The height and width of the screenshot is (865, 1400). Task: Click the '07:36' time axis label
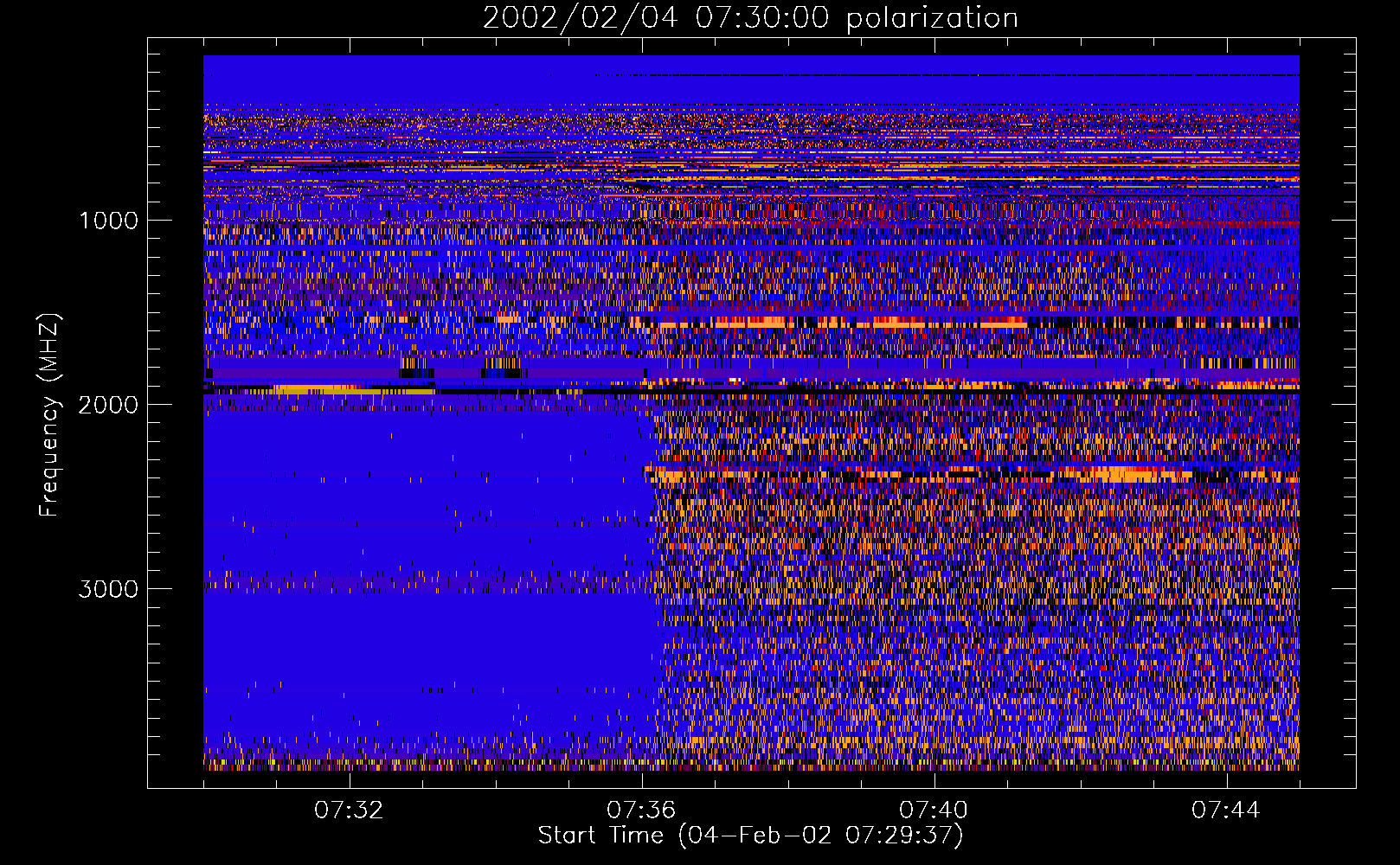641,811
